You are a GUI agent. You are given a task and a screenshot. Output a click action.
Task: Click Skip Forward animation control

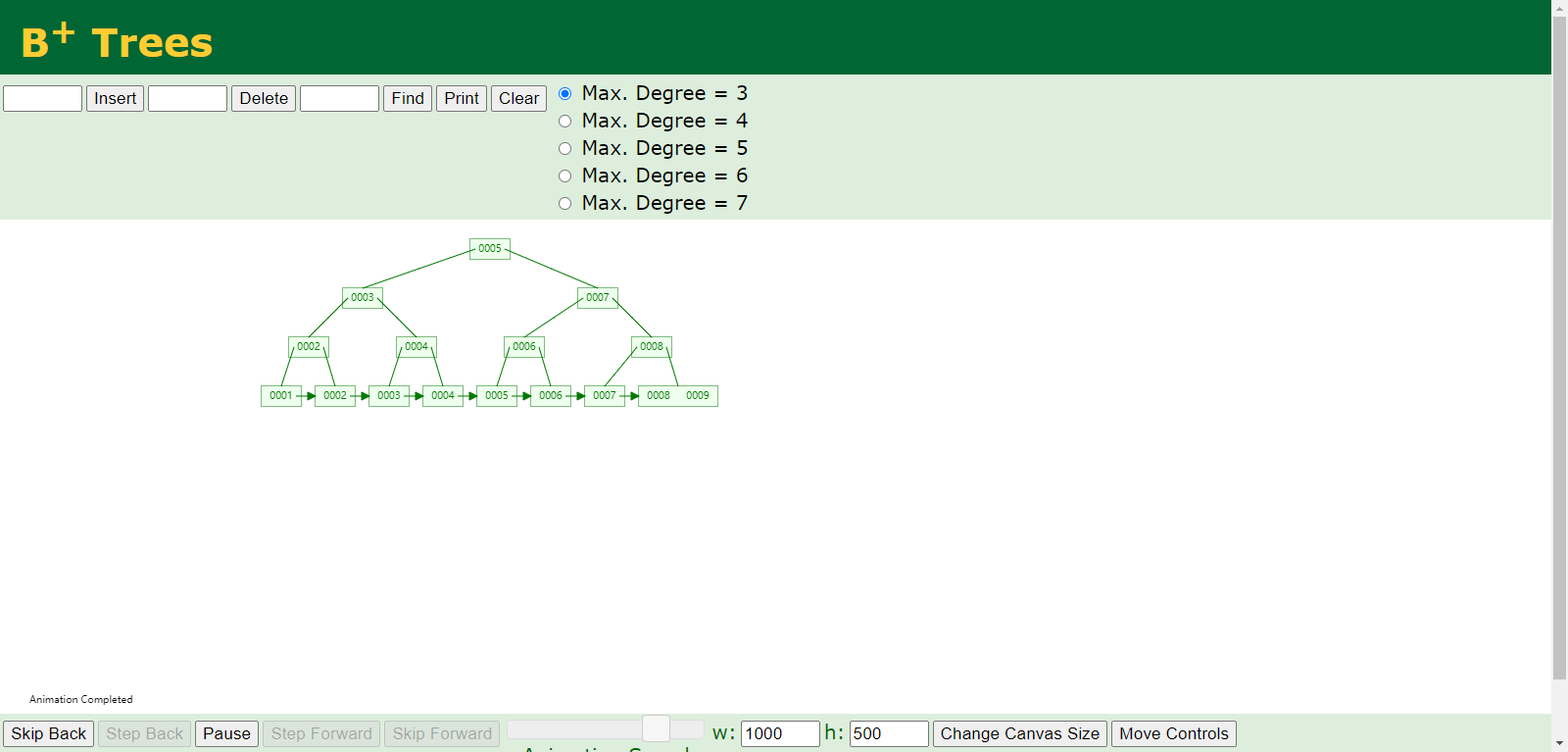(x=442, y=733)
